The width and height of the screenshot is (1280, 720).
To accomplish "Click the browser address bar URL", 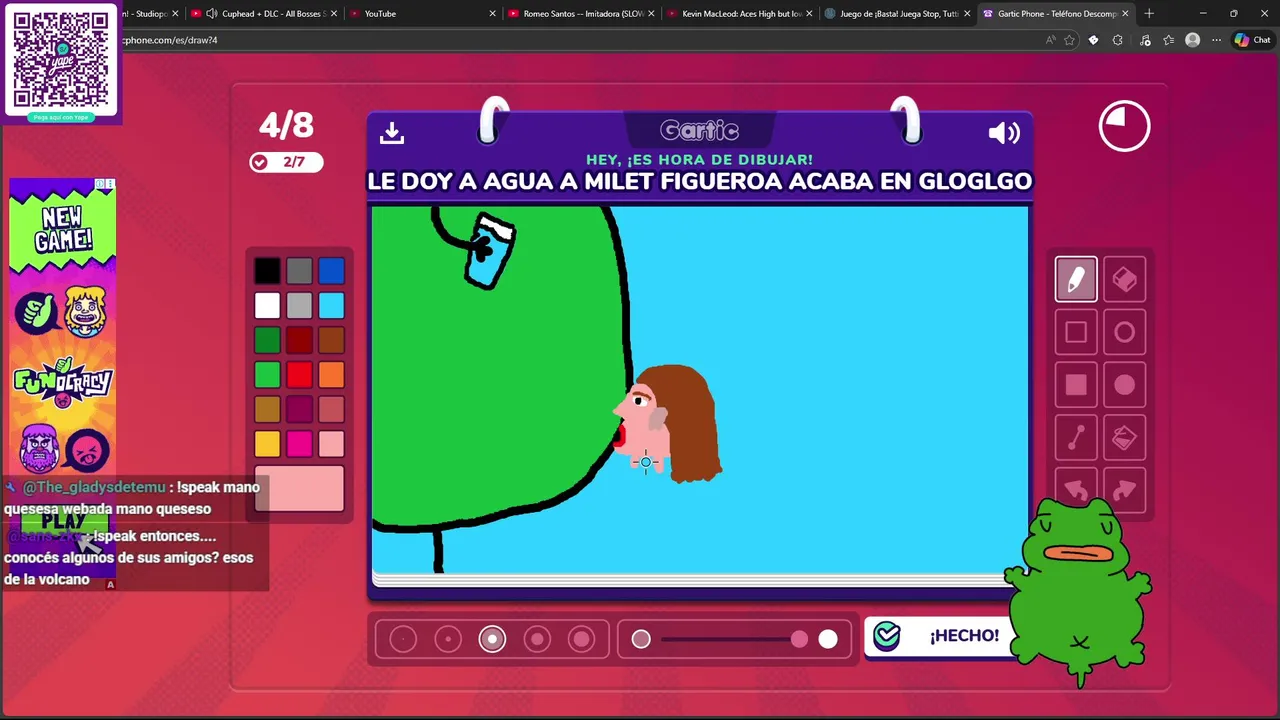I will (x=580, y=40).
